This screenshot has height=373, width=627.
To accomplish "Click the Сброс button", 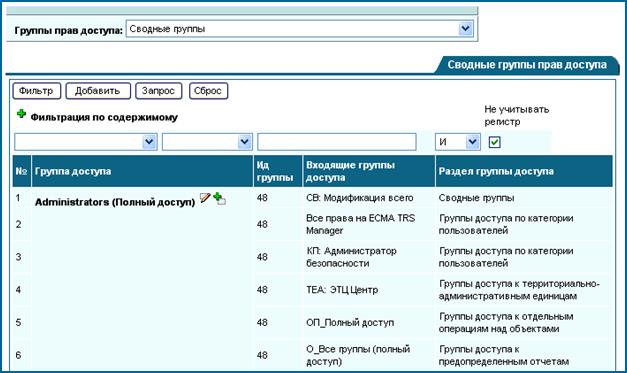I will 208,91.
